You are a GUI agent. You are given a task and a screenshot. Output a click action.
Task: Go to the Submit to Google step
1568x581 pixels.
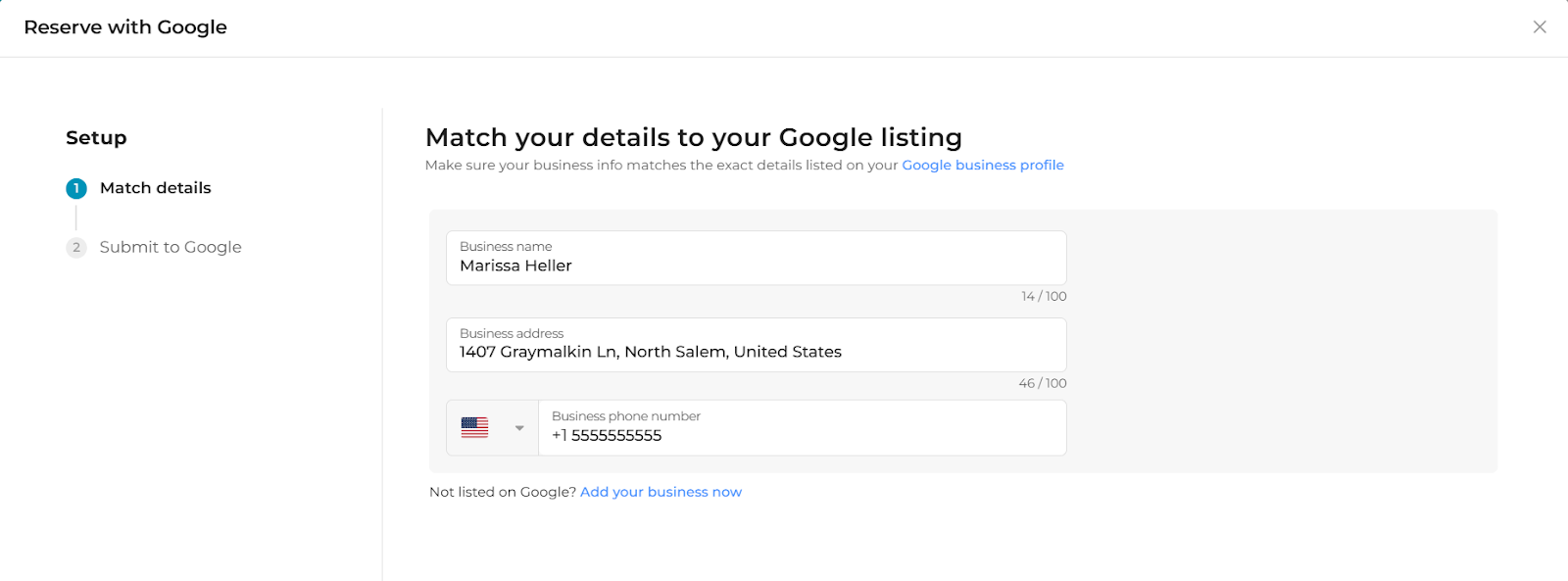click(170, 248)
